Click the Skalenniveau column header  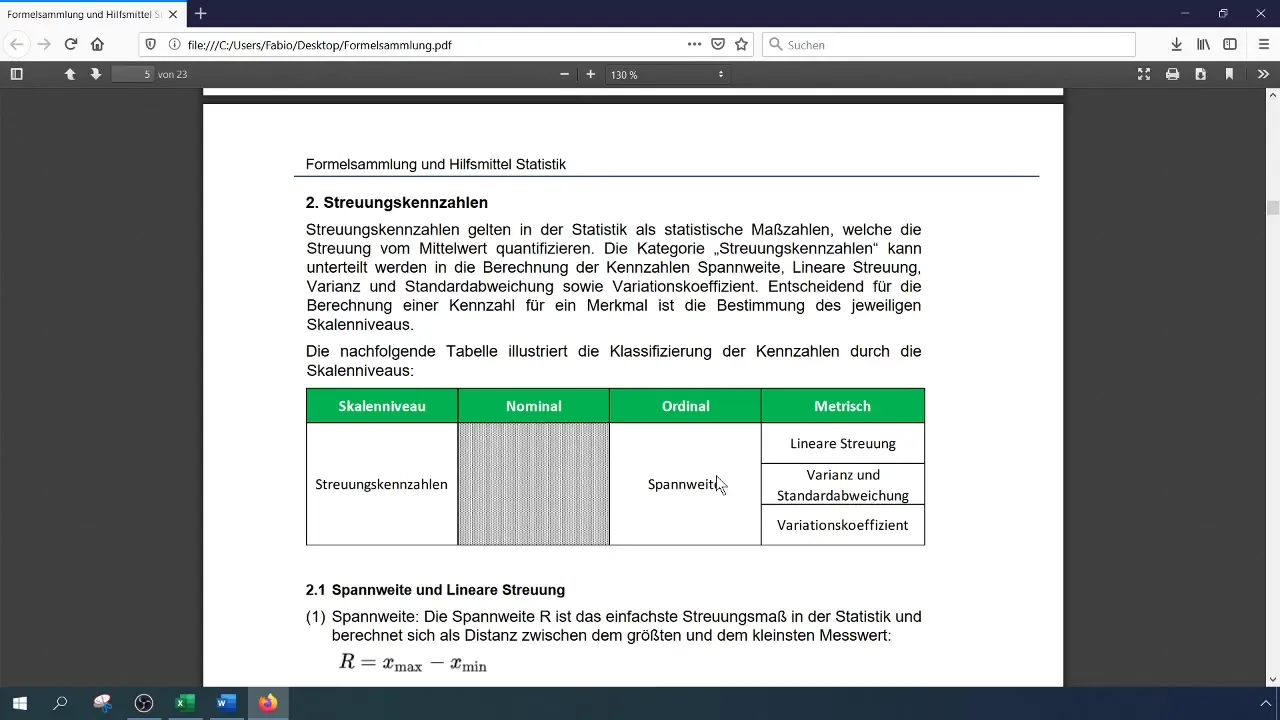(x=382, y=406)
